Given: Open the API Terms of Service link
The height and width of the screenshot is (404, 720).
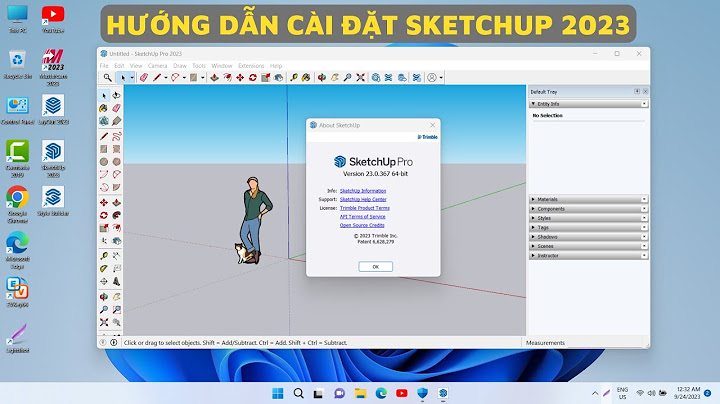Looking at the screenshot, I should tap(363, 217).
